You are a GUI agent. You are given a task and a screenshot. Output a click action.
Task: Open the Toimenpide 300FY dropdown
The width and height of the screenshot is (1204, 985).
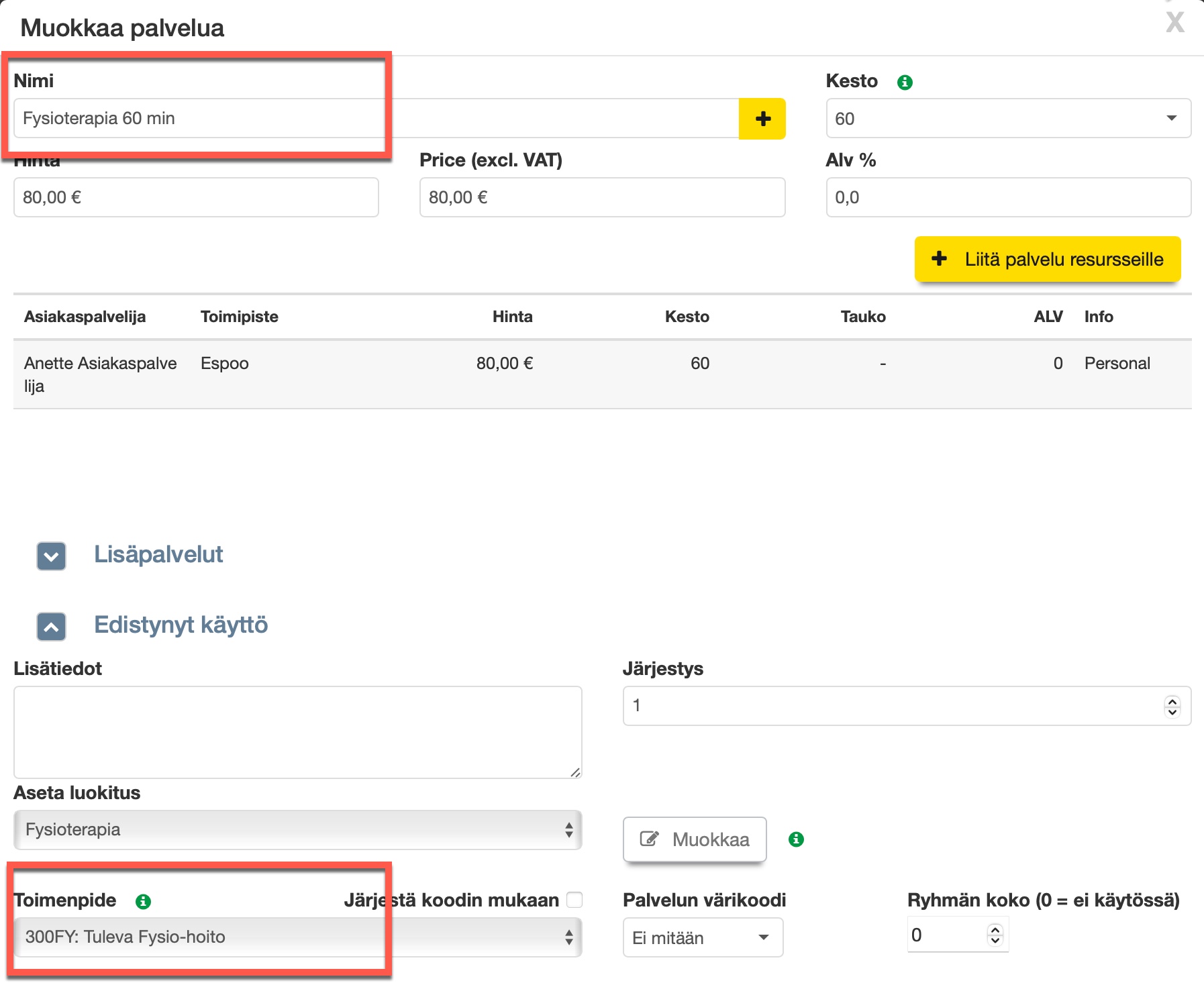297,937
